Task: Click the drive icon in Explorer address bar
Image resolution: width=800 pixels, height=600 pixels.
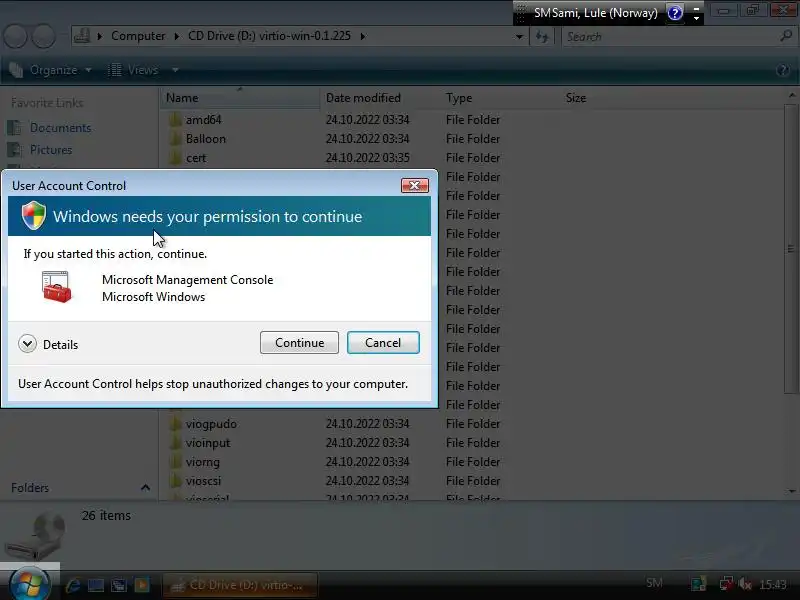Action: (82, 36)
